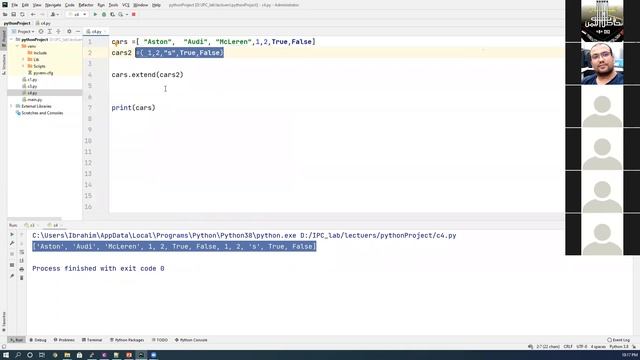Collapse the venv folder arrow
Viewport: 640px width, 360px height.
[x=17, y=46]
